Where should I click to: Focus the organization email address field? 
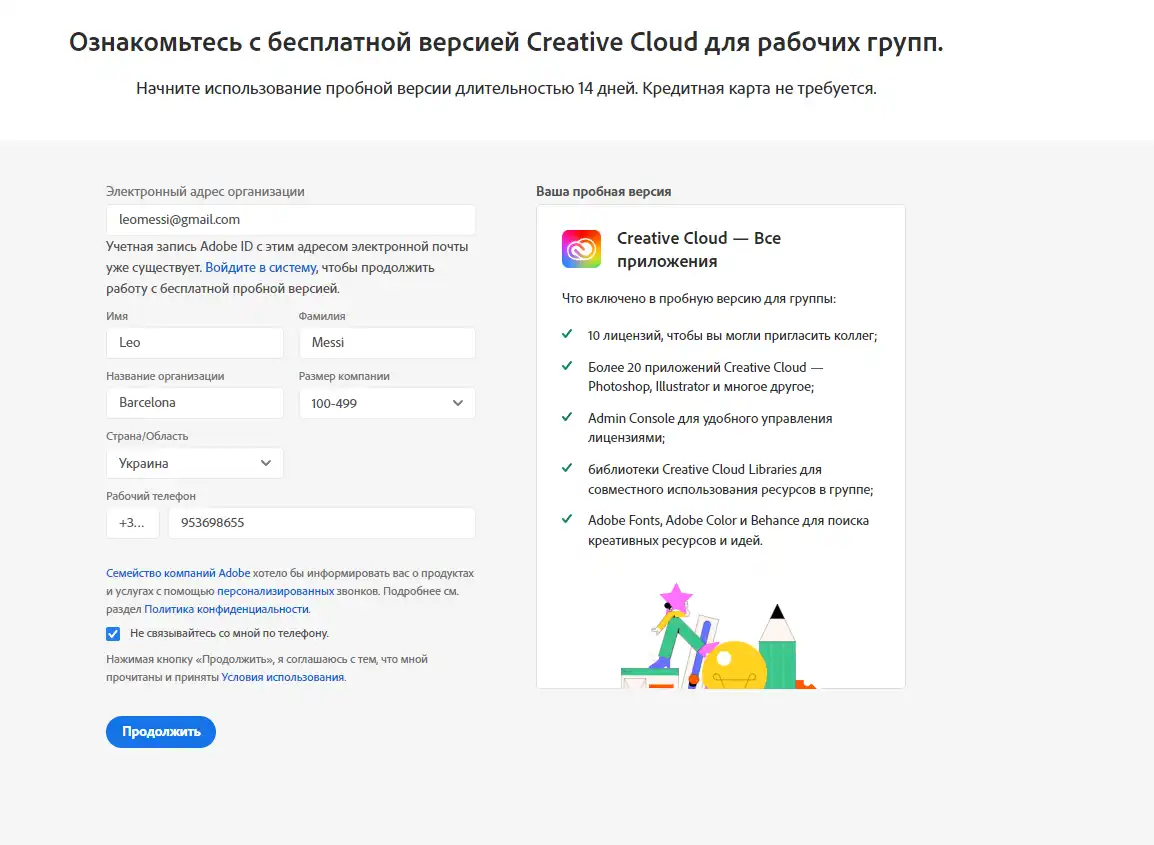[290, 219]
